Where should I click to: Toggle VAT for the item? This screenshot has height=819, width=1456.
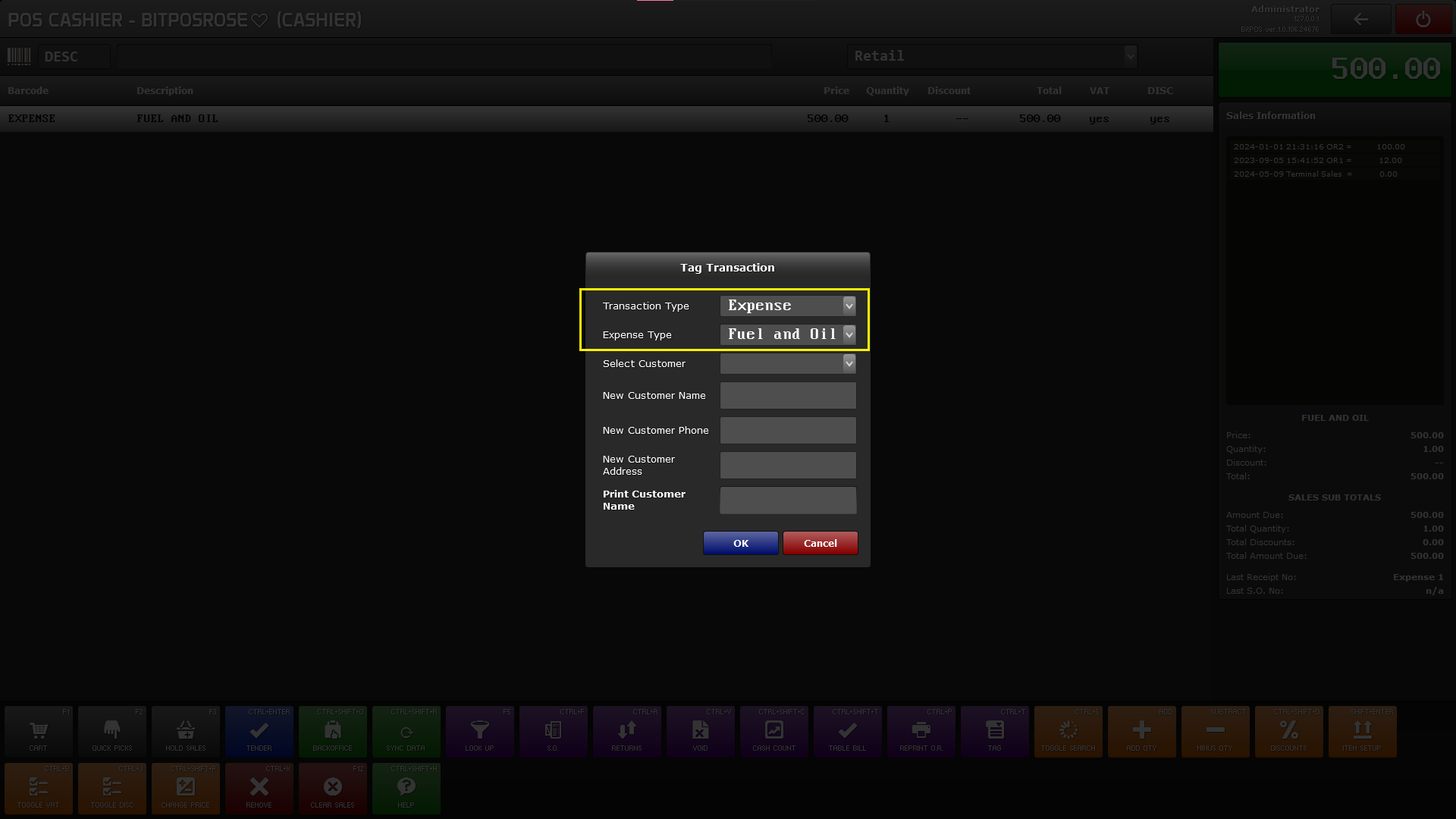click(x=39, y=789)
